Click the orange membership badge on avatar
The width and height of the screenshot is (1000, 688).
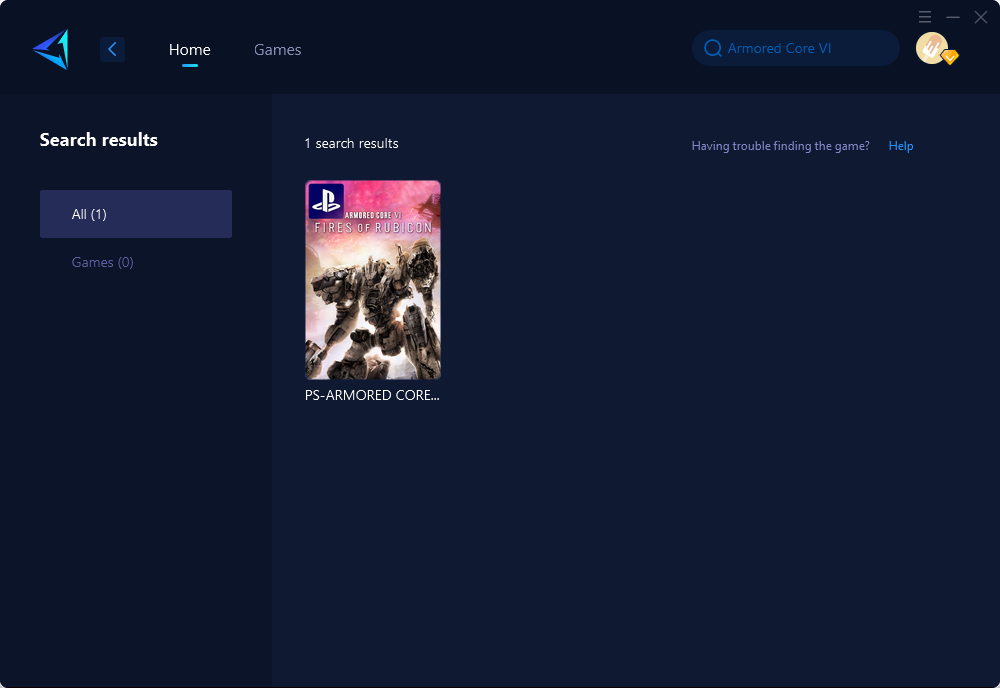click(x=950, y=57)
